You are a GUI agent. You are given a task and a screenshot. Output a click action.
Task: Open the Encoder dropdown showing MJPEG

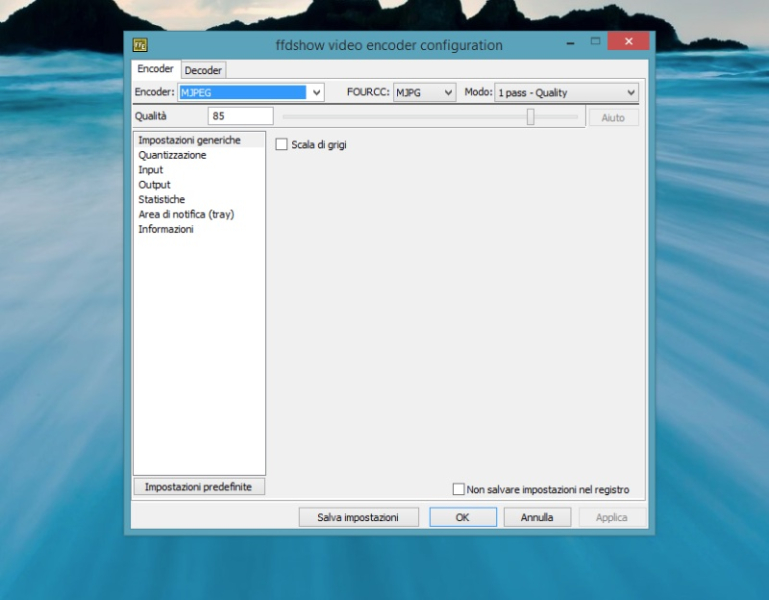tap(317, 93)
